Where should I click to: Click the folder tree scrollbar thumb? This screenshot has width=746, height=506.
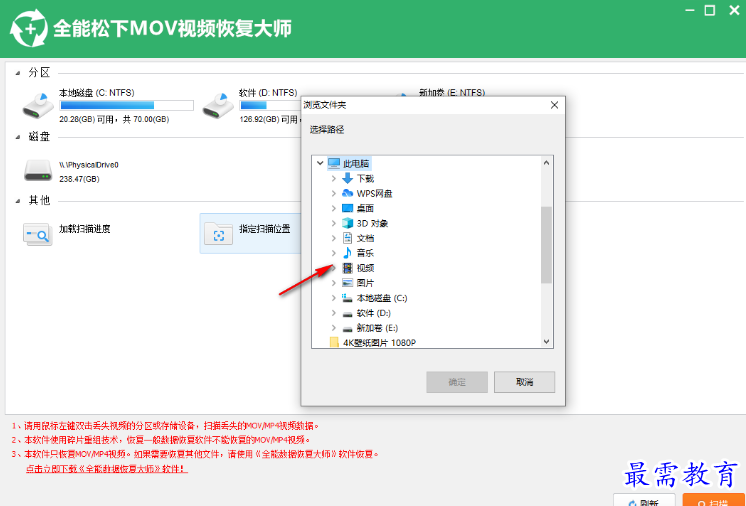546,245
